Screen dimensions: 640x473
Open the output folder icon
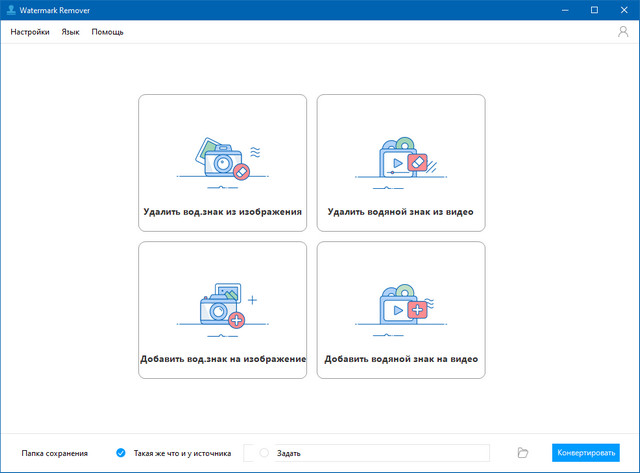(522, 453)
